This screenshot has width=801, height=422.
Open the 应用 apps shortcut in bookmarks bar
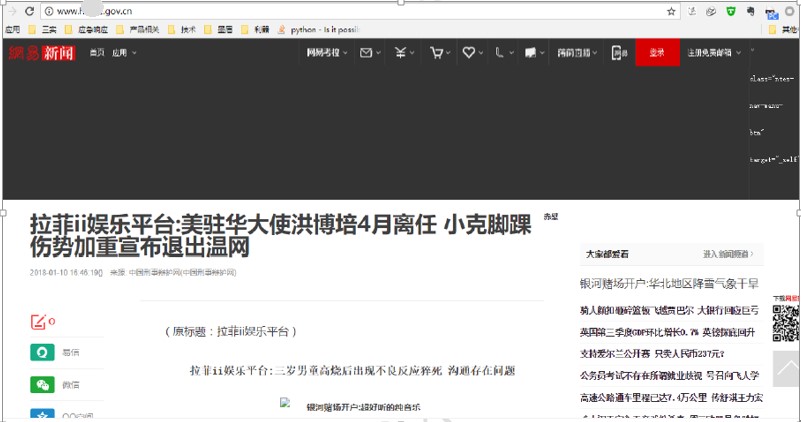pos(13,30)
